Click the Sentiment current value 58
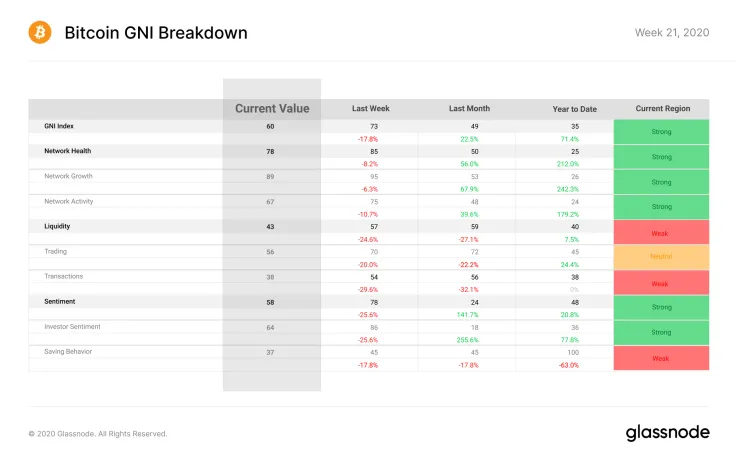Screen dimensions: 736x462 click(x=270, y=302)
